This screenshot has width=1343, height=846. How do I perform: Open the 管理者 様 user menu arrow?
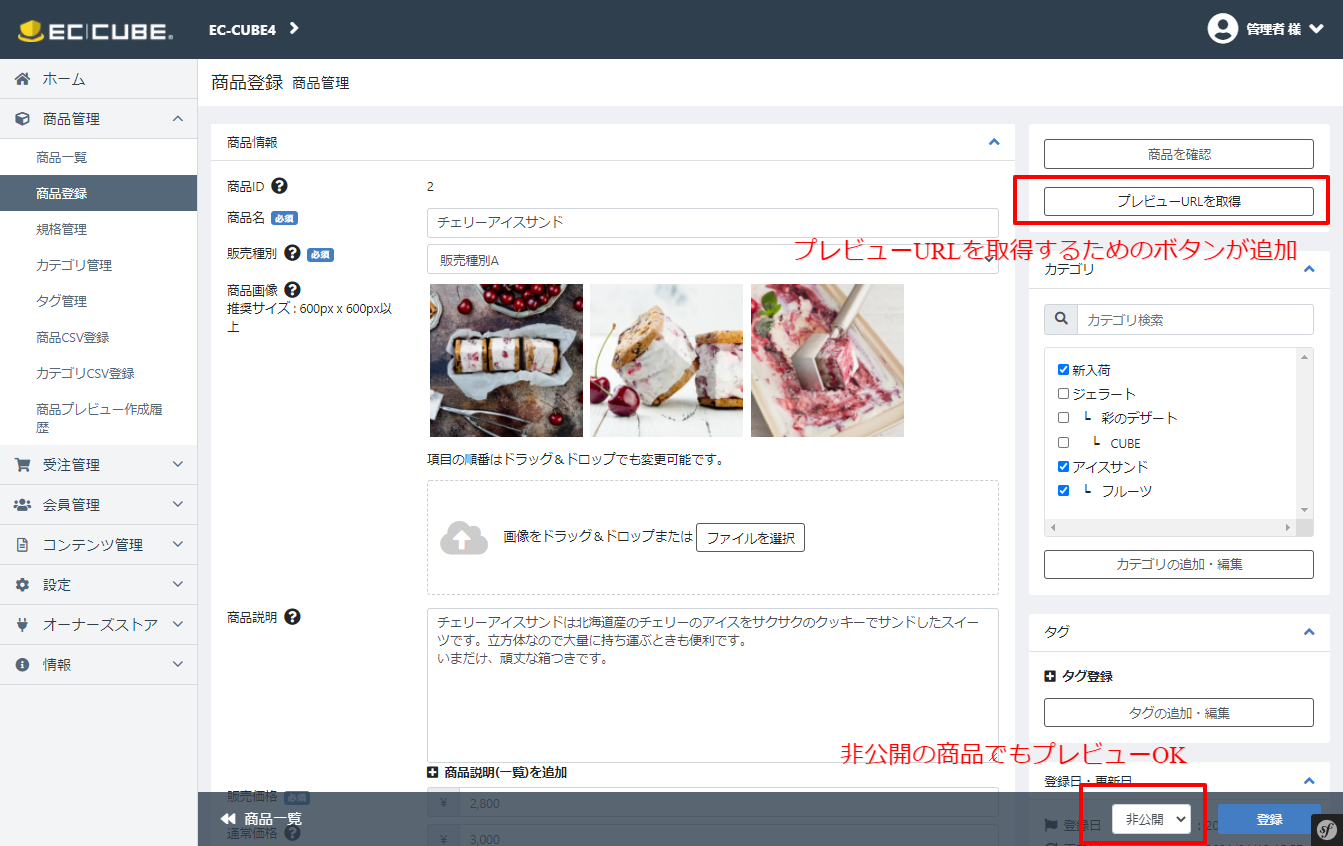pos(1316,29)
